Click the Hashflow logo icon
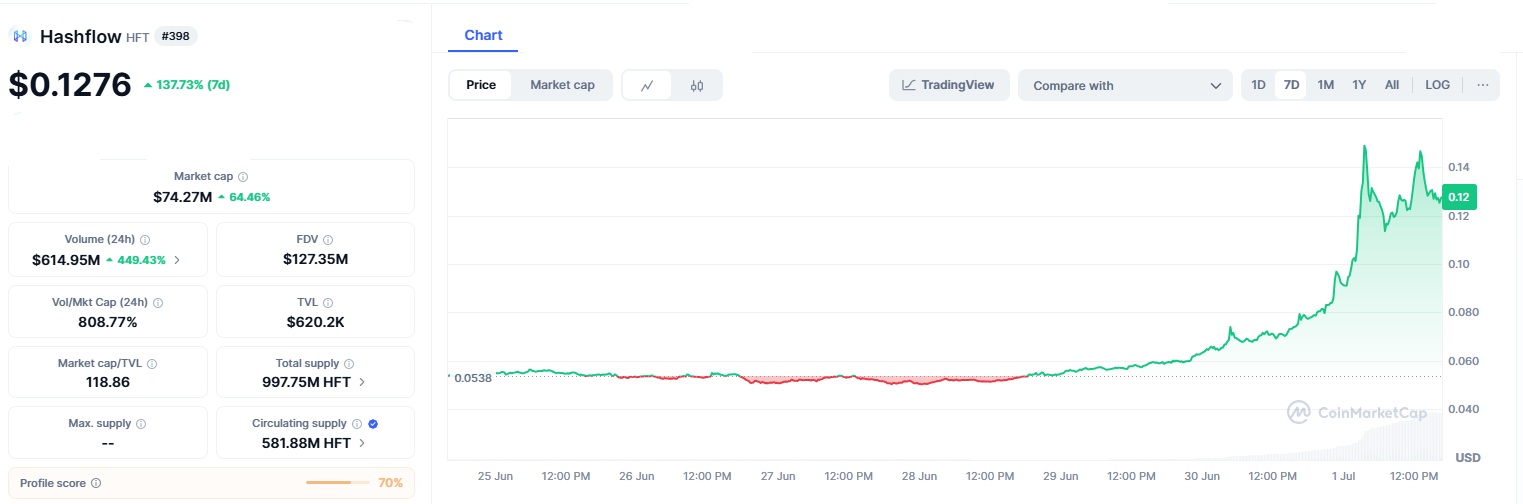The width and height of the screenshot is (1523, 504). 20,36
